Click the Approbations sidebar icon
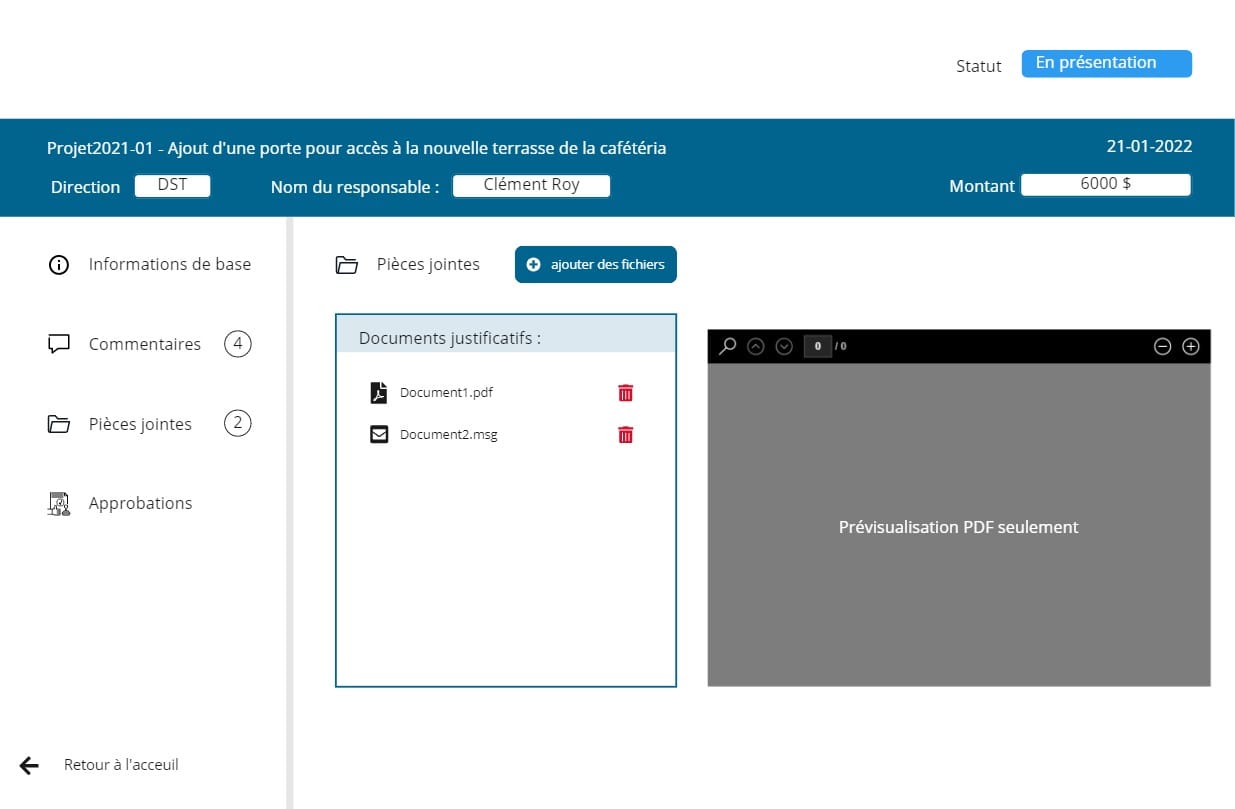 pos(59,504)
